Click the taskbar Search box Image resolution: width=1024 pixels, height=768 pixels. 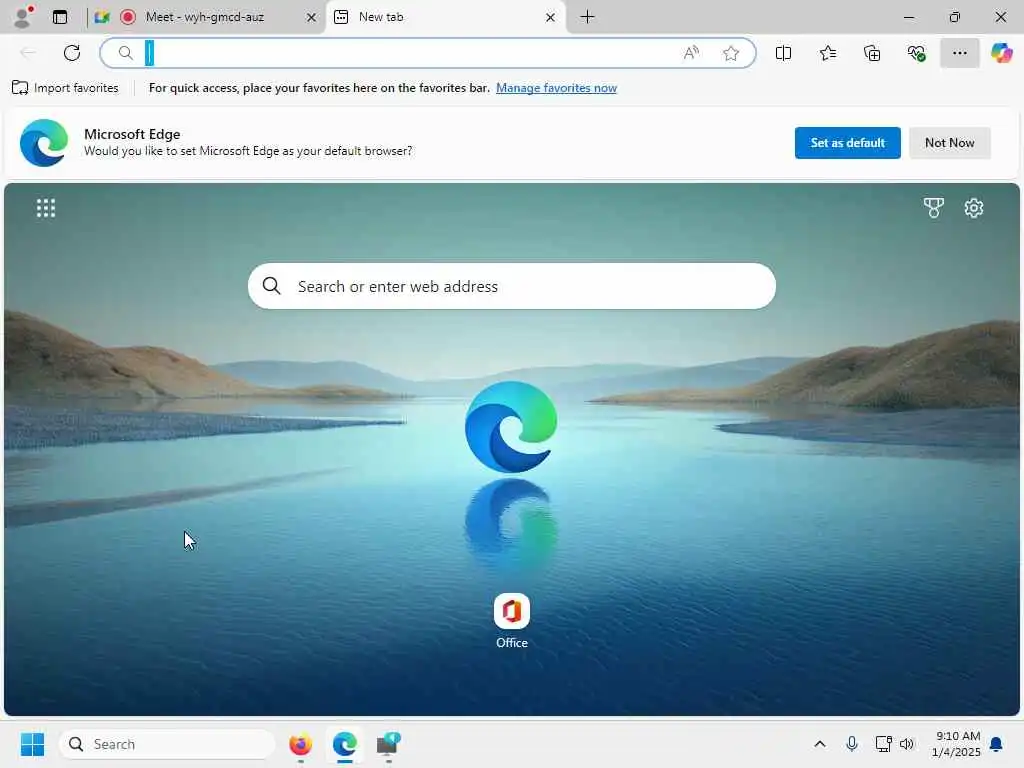point(167,744)
